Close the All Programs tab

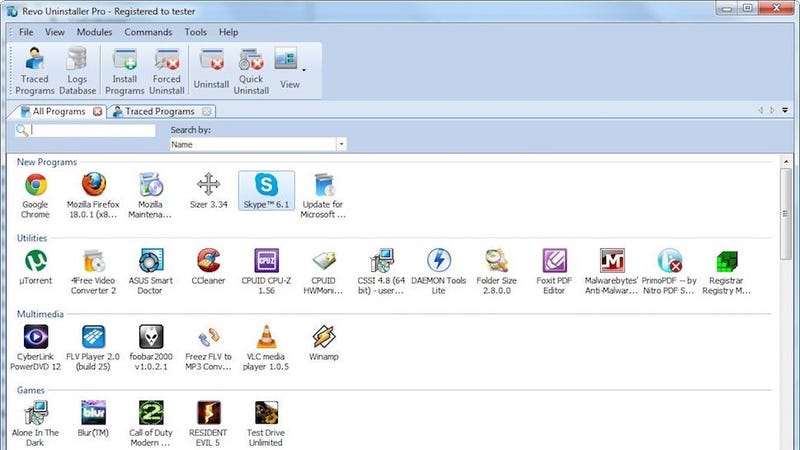pos(97,111)
